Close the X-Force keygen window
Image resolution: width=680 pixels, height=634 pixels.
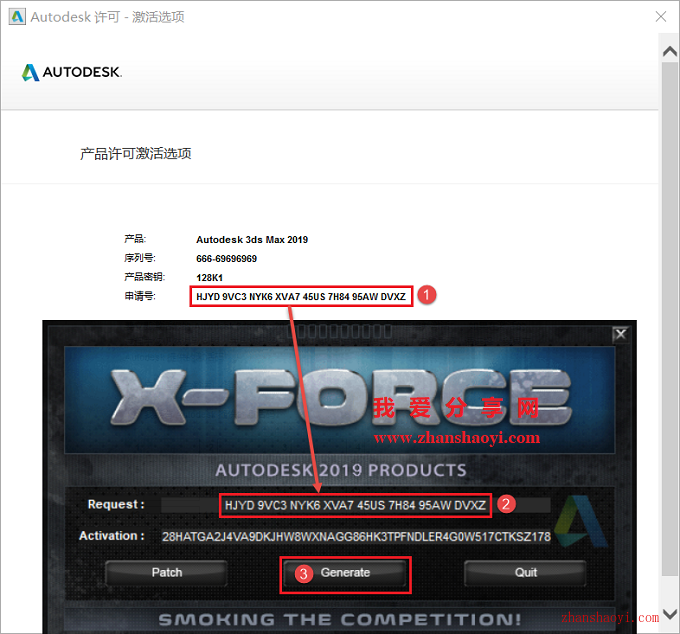click(621, 334)
